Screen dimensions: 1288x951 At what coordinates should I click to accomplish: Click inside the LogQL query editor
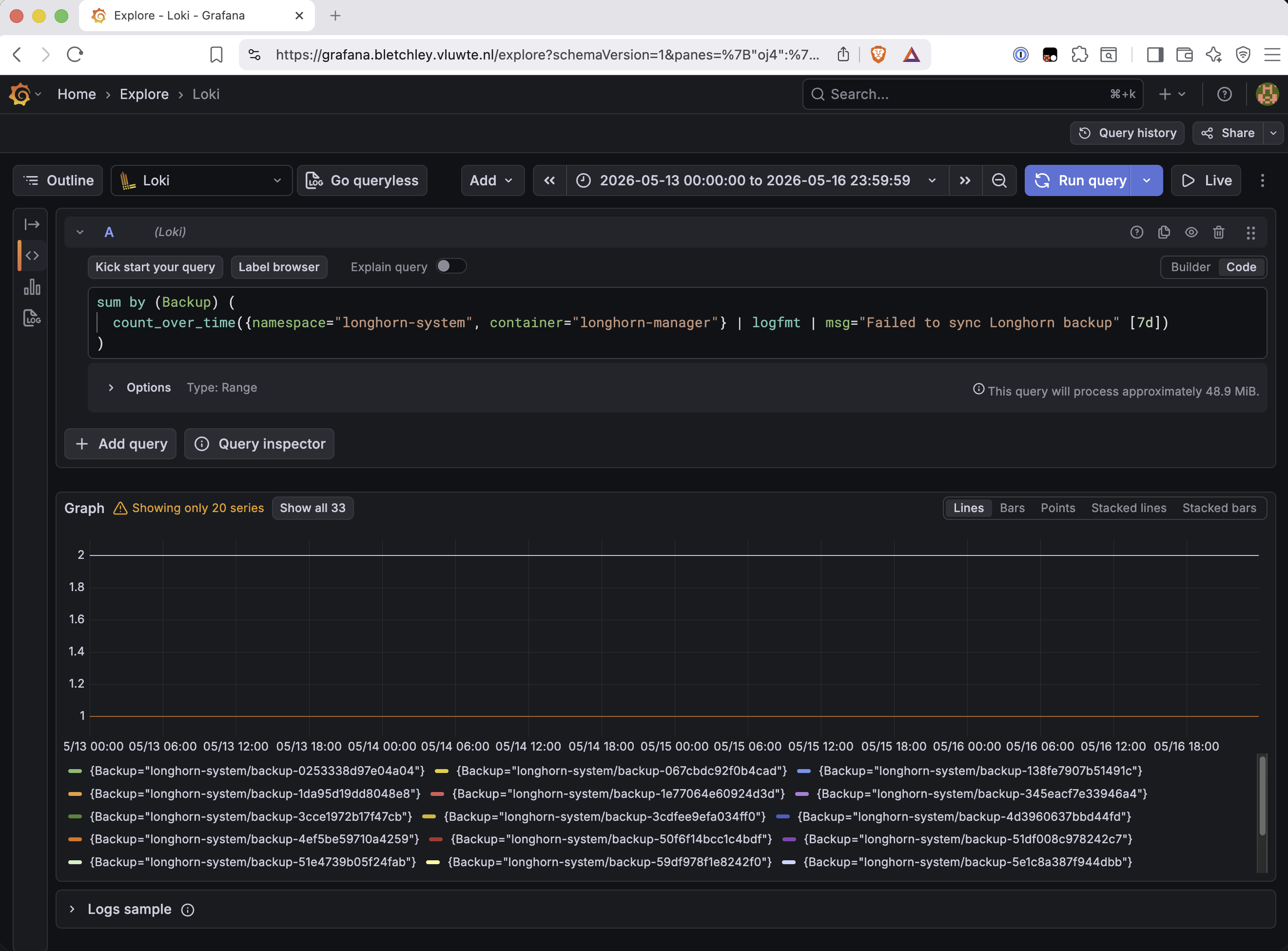[677, 323]
